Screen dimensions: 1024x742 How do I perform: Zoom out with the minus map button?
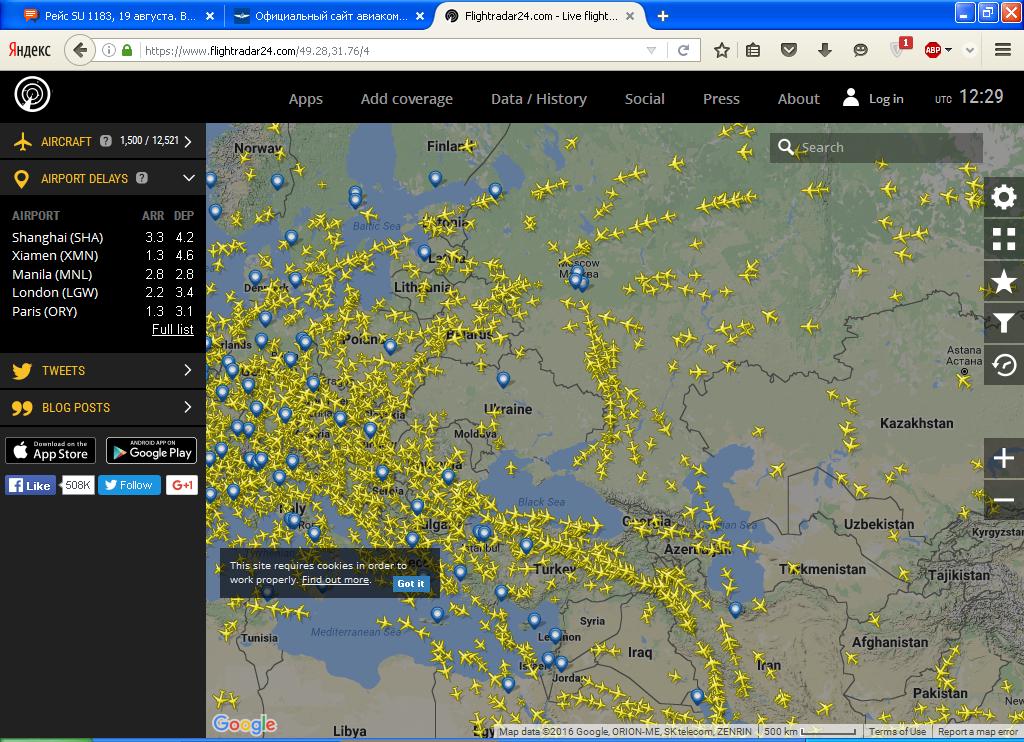point(1004,500)
